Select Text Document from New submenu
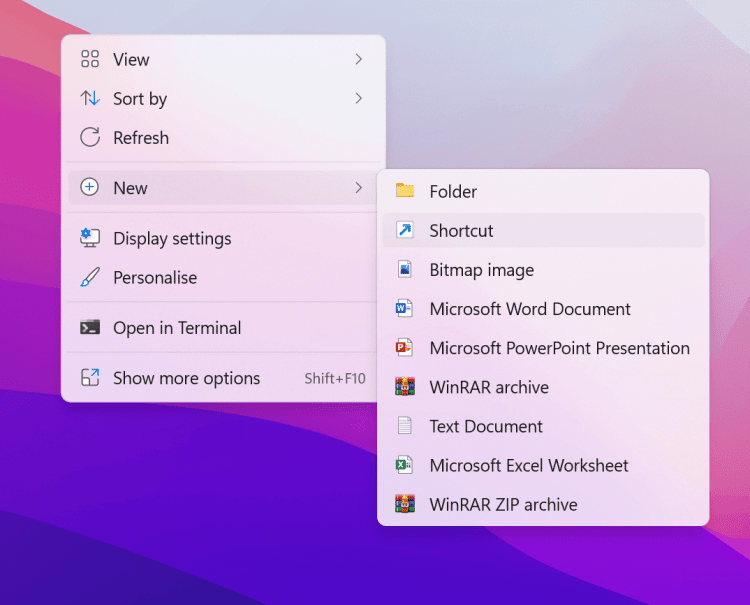The image size is (750, 605). [486, 426]
